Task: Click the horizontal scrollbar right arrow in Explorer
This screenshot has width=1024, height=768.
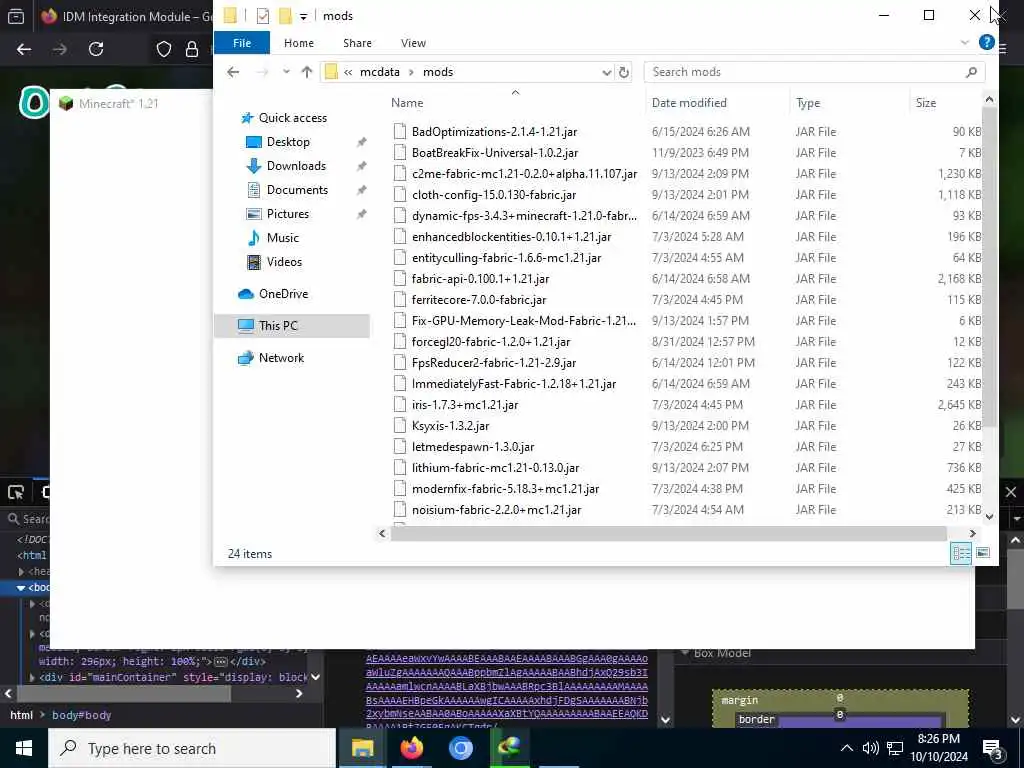Action: [x=972, y=534]
